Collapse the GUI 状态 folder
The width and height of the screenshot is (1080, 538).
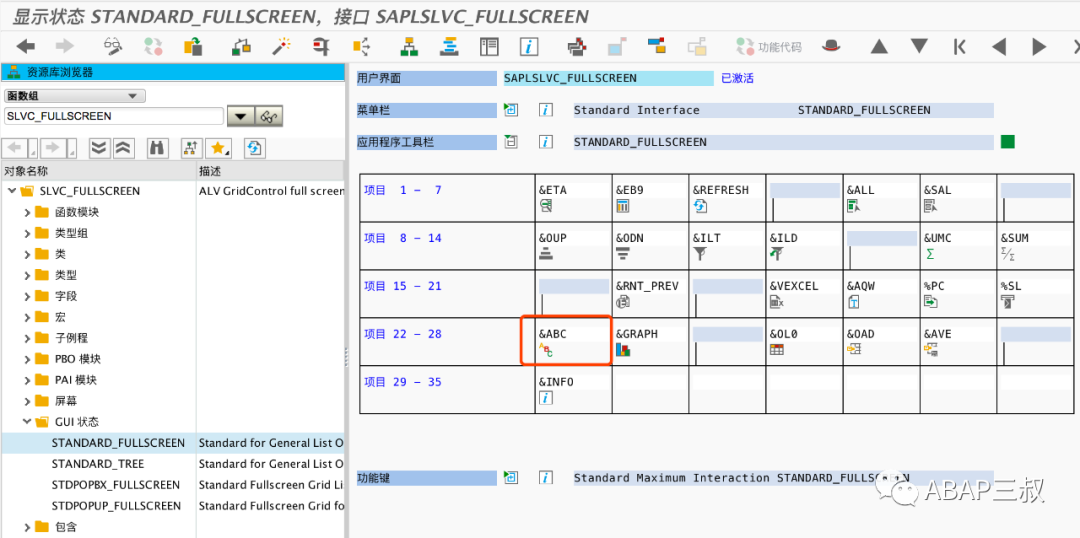click(27, 422)
